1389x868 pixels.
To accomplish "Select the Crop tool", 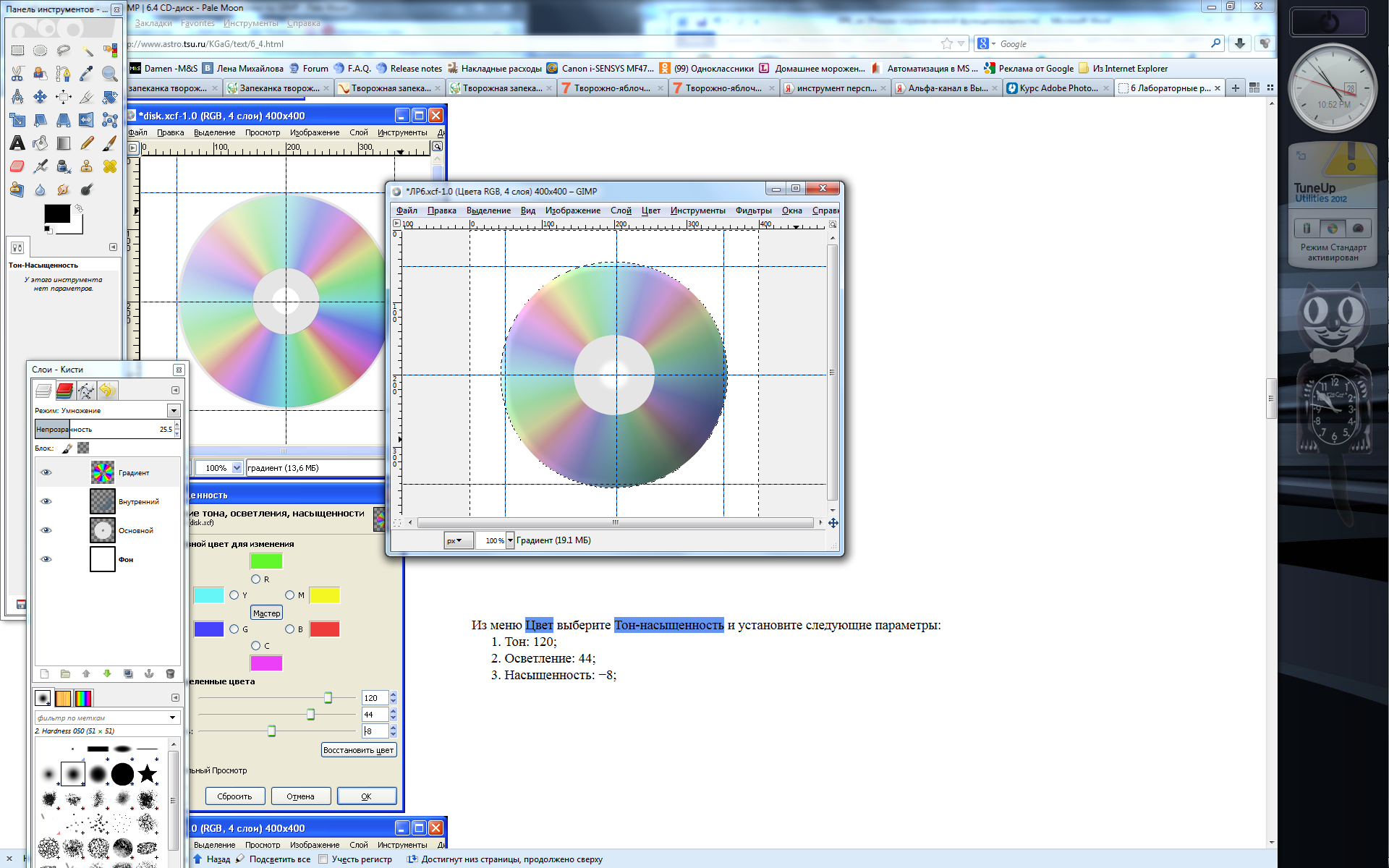I will point(87,97).
